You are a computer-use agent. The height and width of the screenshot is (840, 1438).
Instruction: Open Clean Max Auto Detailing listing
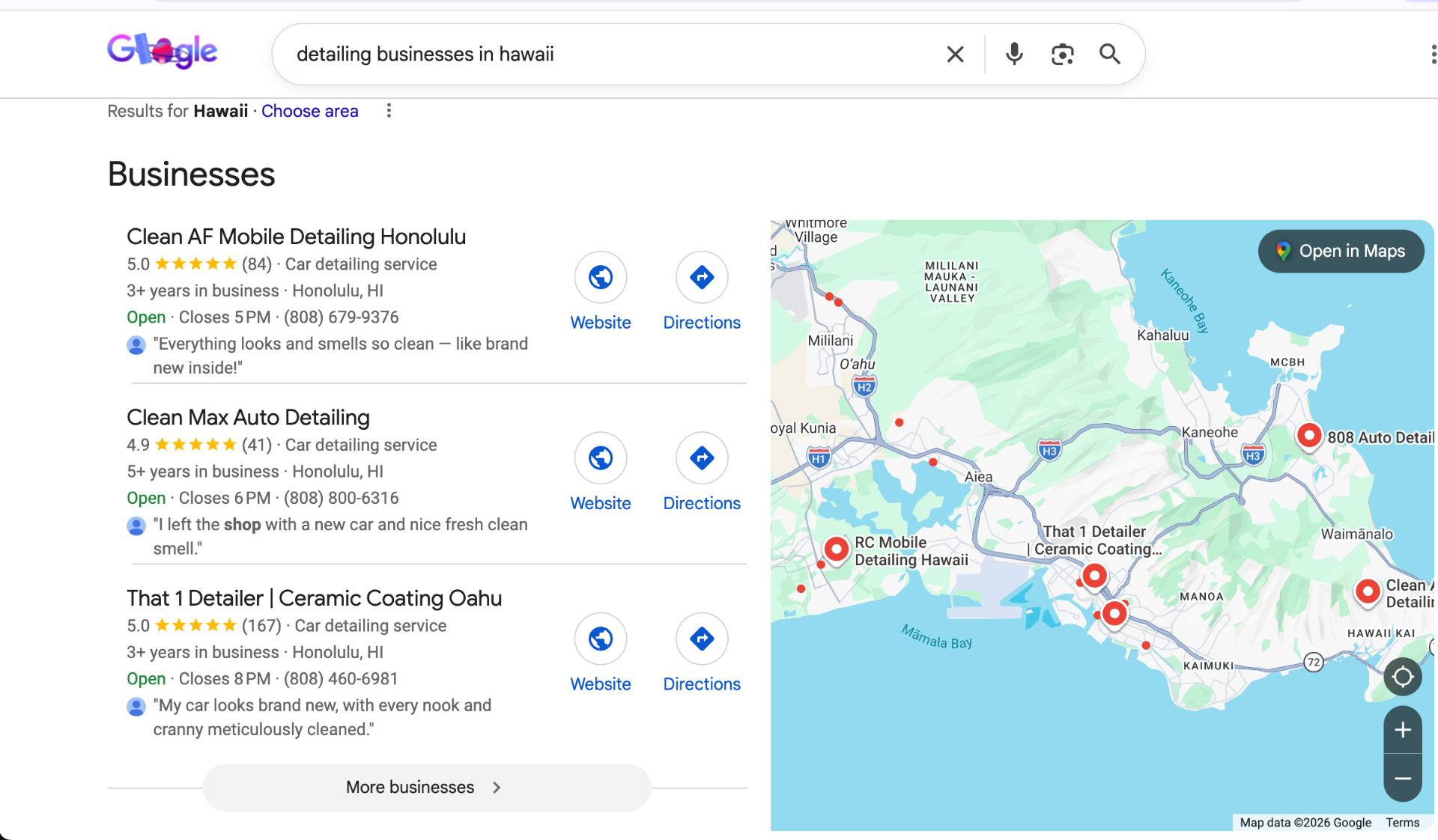[248, 417]
